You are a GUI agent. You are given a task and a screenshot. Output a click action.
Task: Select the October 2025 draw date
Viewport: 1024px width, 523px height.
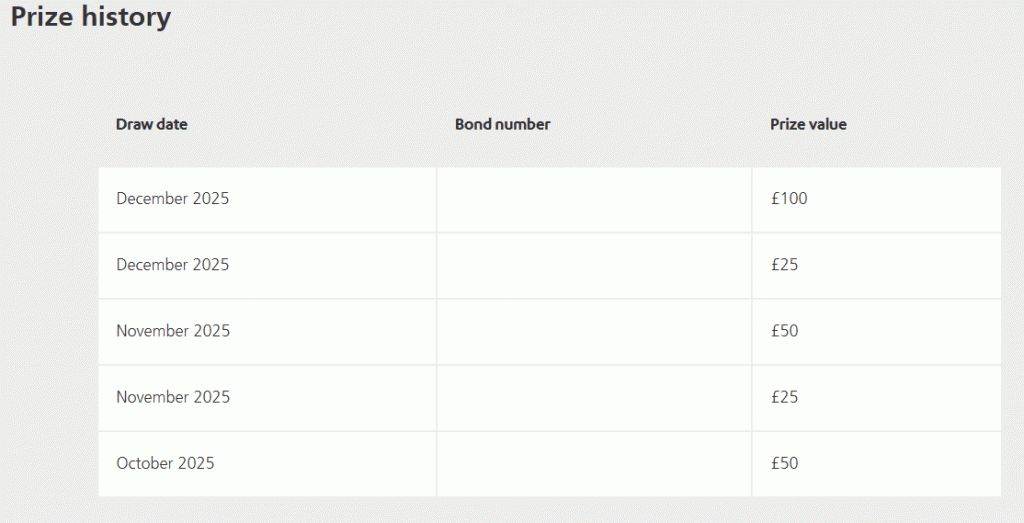pyautogui.click(x=165, y=463)
